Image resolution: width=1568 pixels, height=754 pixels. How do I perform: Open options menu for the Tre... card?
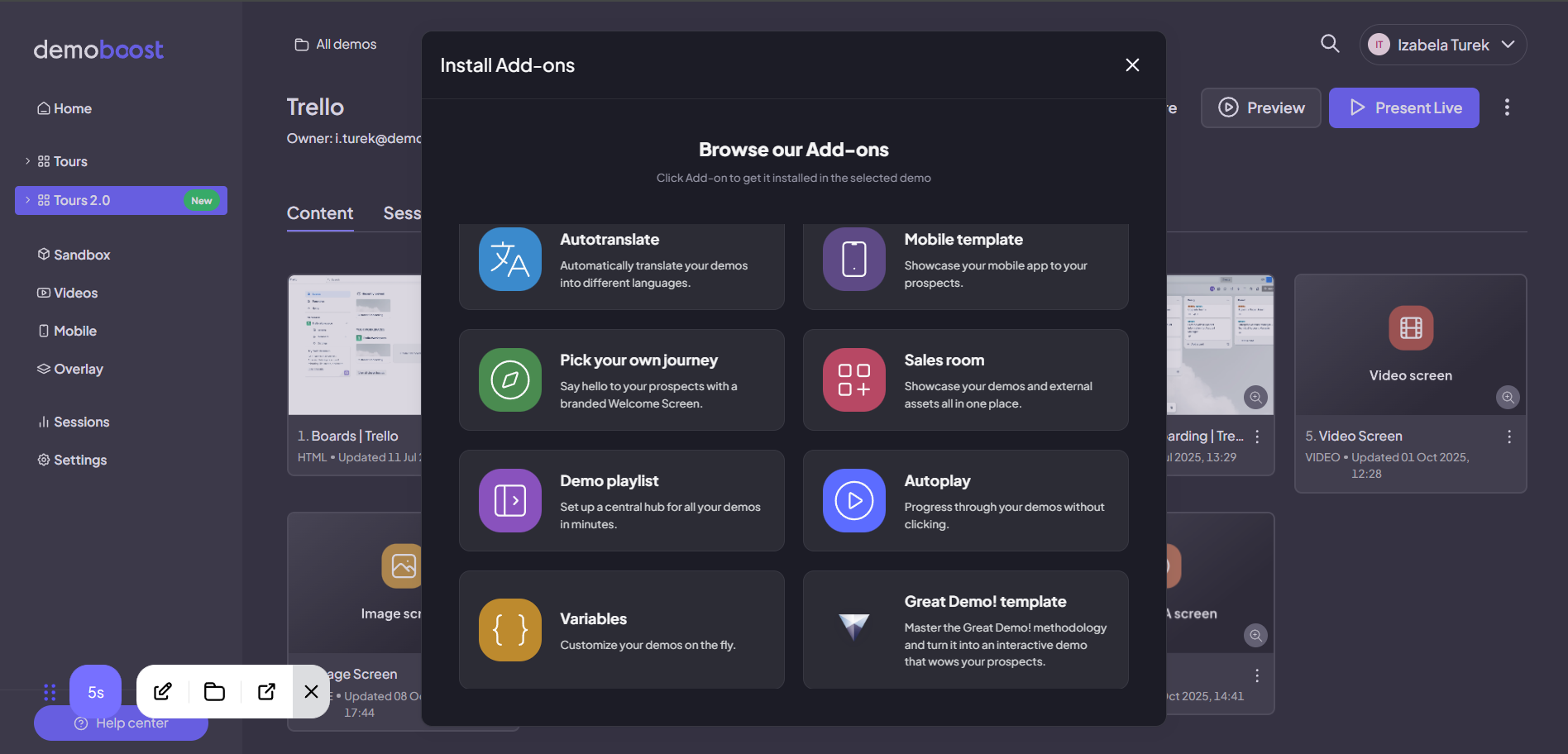click(x=1257, y=437)
